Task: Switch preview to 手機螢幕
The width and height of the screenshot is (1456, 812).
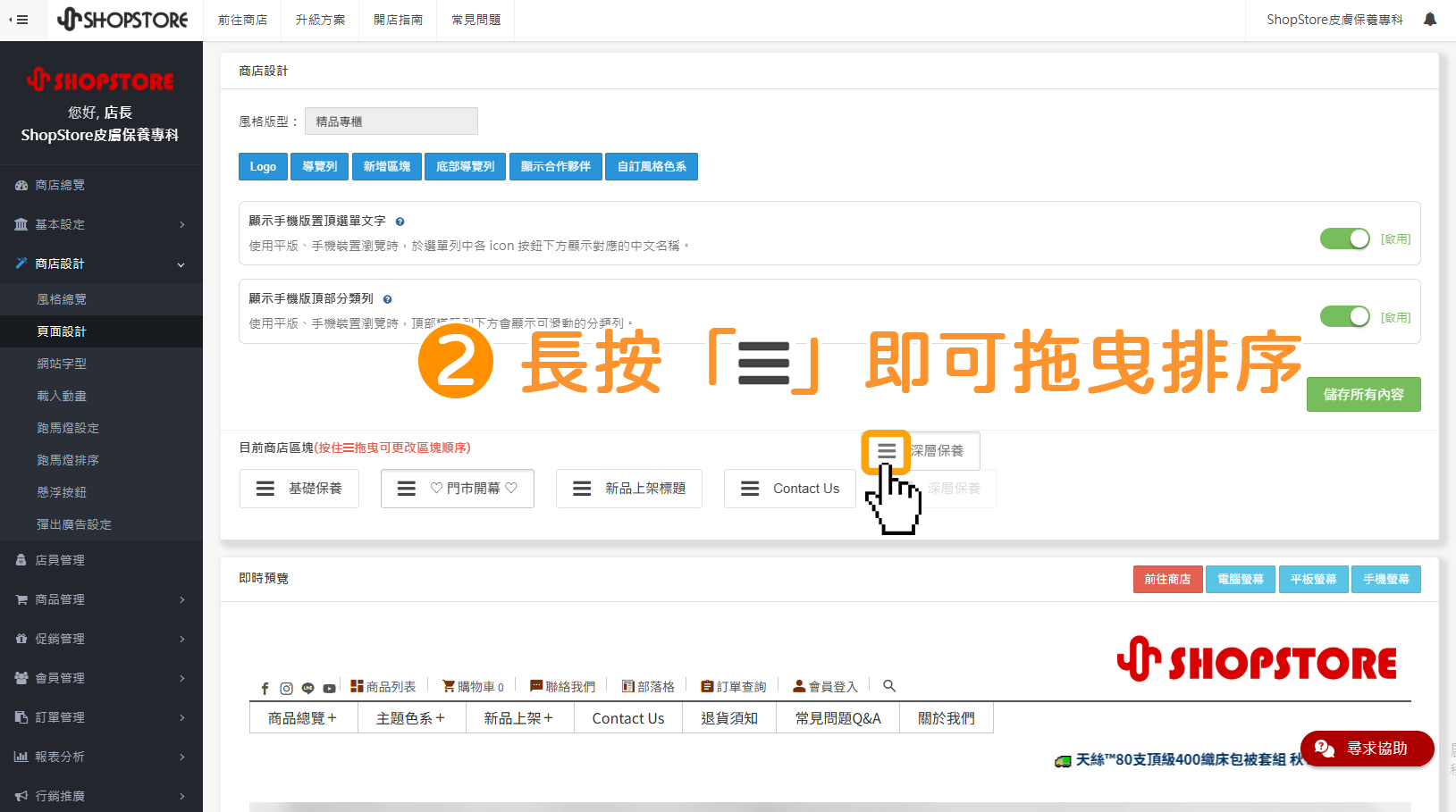Action: pos(1385,579)
